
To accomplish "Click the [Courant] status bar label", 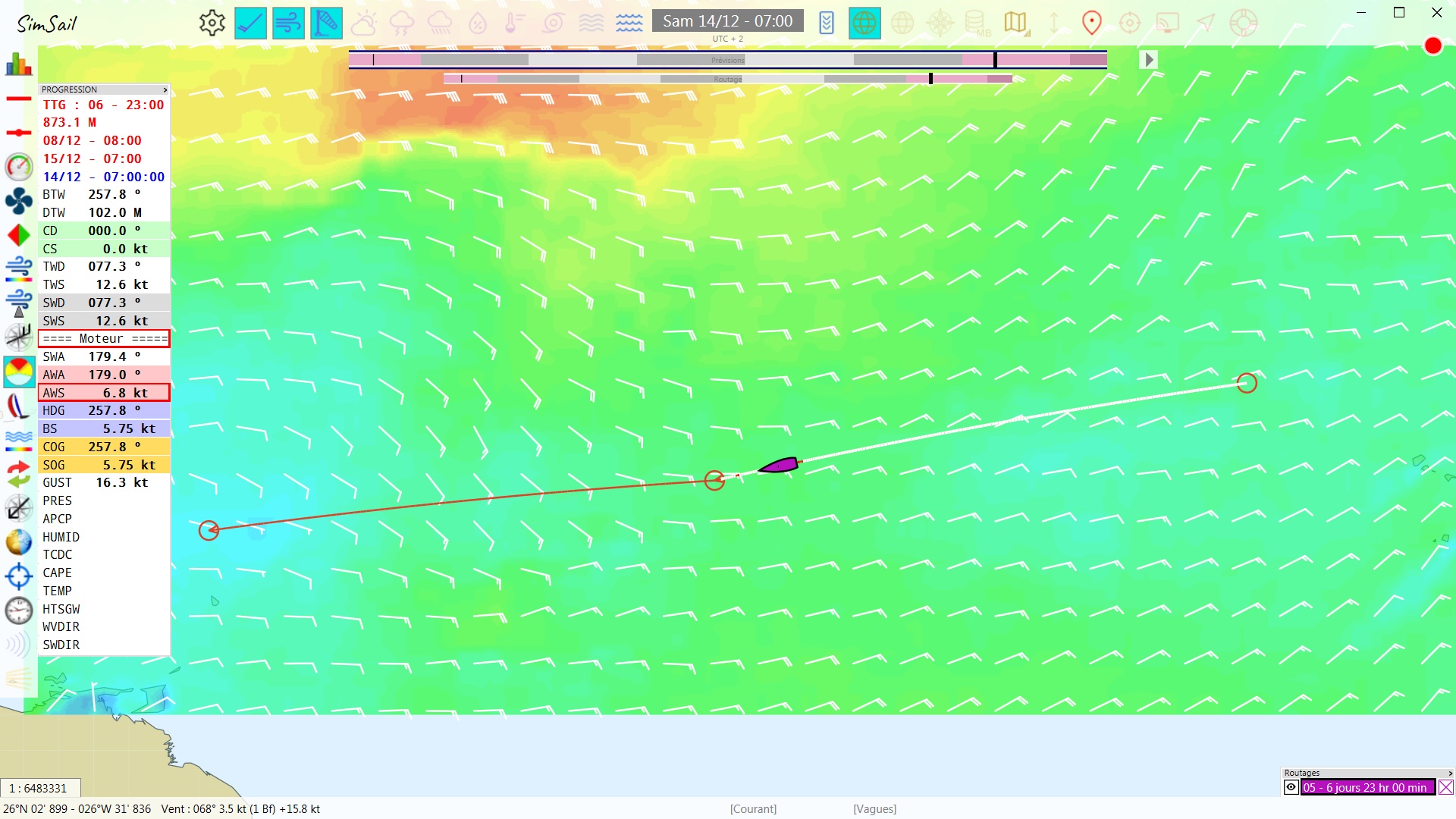I will pos(753,809).
